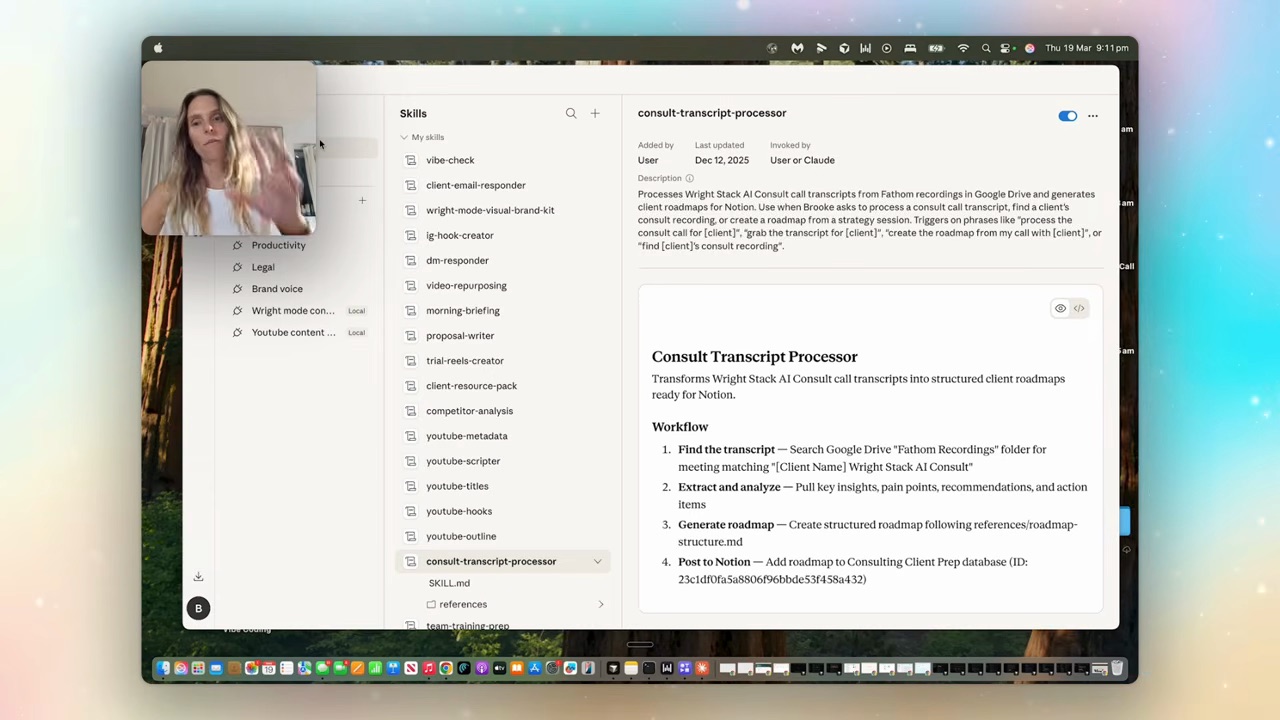
Task: Open the Apple menu
Action: (x=158, y=48)
